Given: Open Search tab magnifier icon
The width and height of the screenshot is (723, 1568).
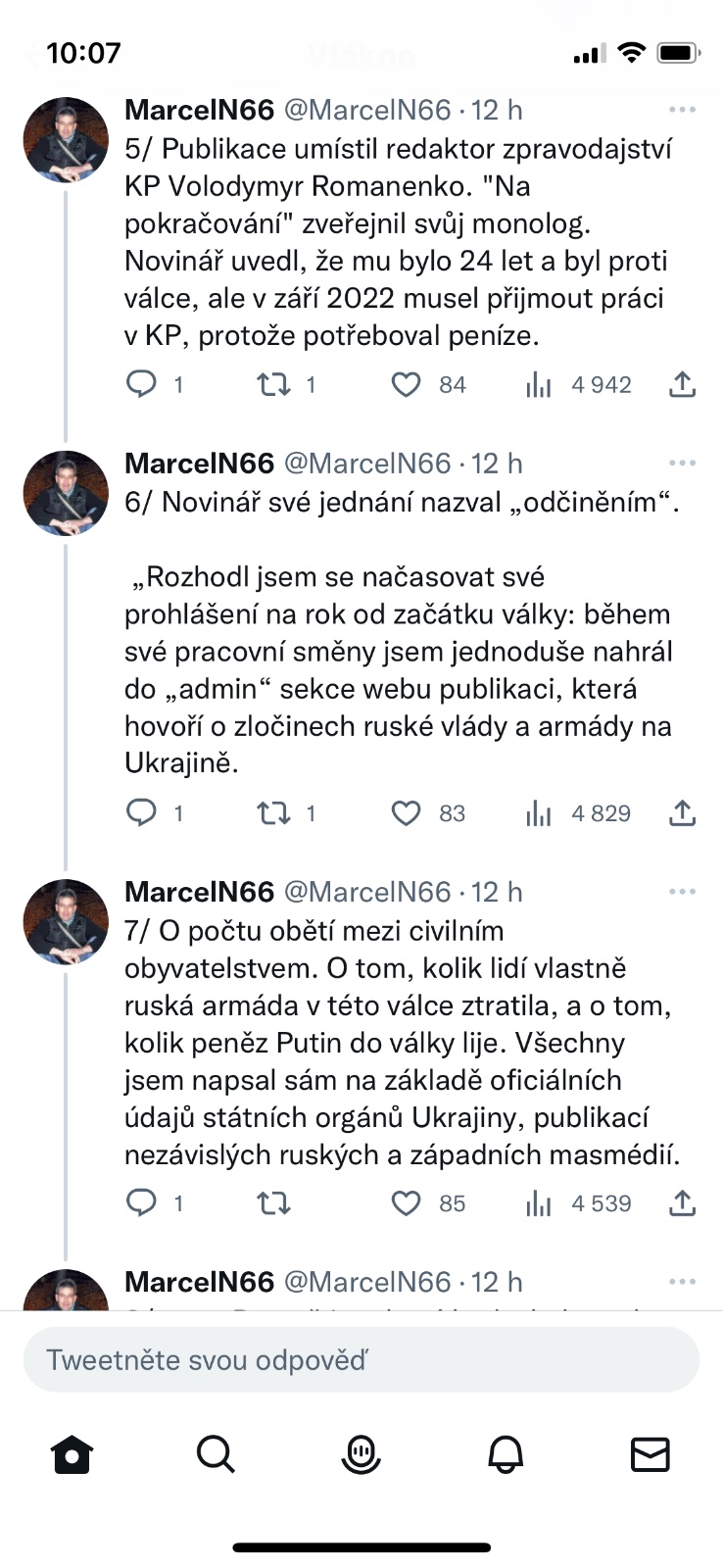Looking at the screenshot, I should (x=216, y=1454).
